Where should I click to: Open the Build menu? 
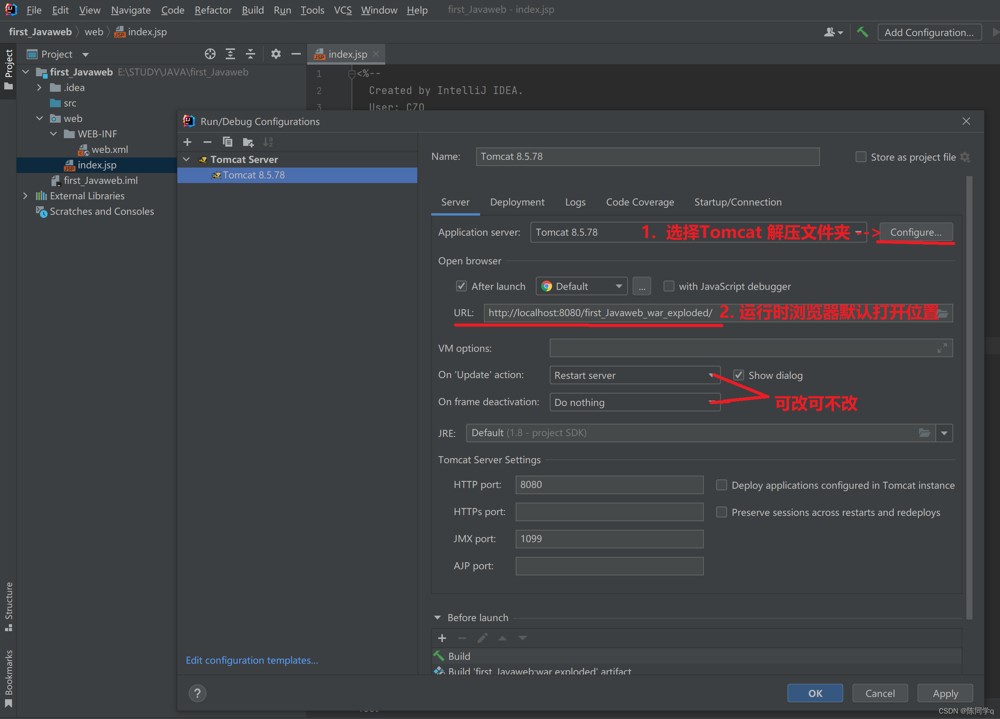click(x=253, y=10)
